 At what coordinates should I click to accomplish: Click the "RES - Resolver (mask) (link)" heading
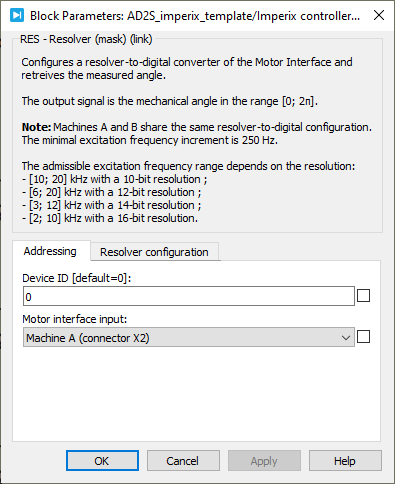tap(86, 39)
